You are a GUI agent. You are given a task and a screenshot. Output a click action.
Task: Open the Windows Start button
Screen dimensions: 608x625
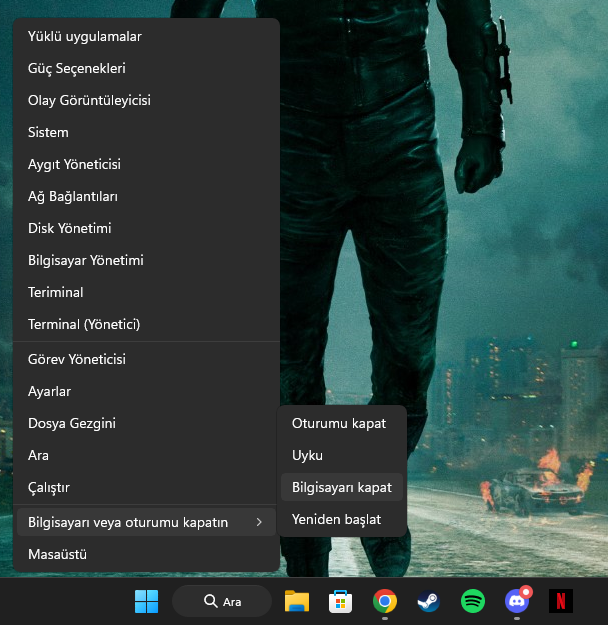(x=146, y=601)
